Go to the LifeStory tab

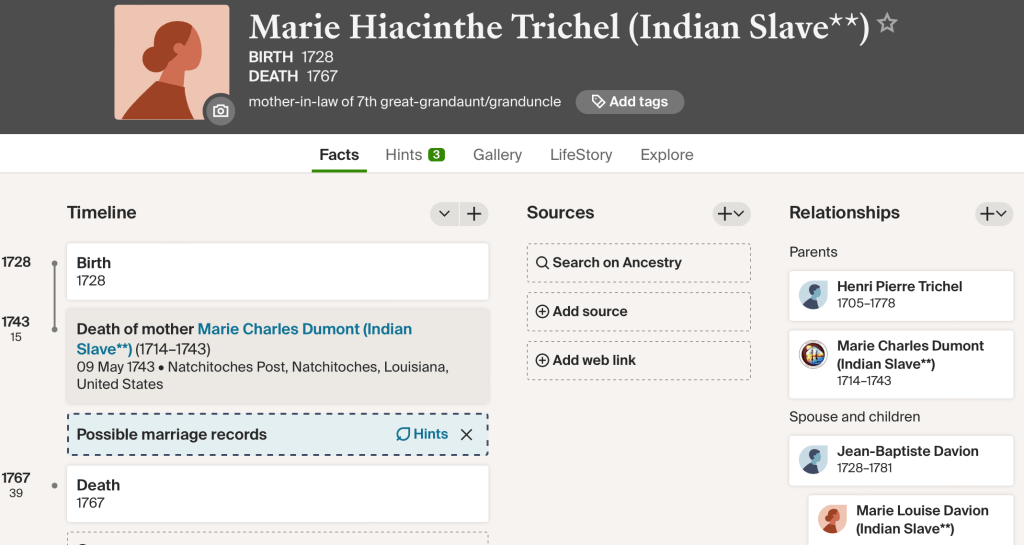581,155
